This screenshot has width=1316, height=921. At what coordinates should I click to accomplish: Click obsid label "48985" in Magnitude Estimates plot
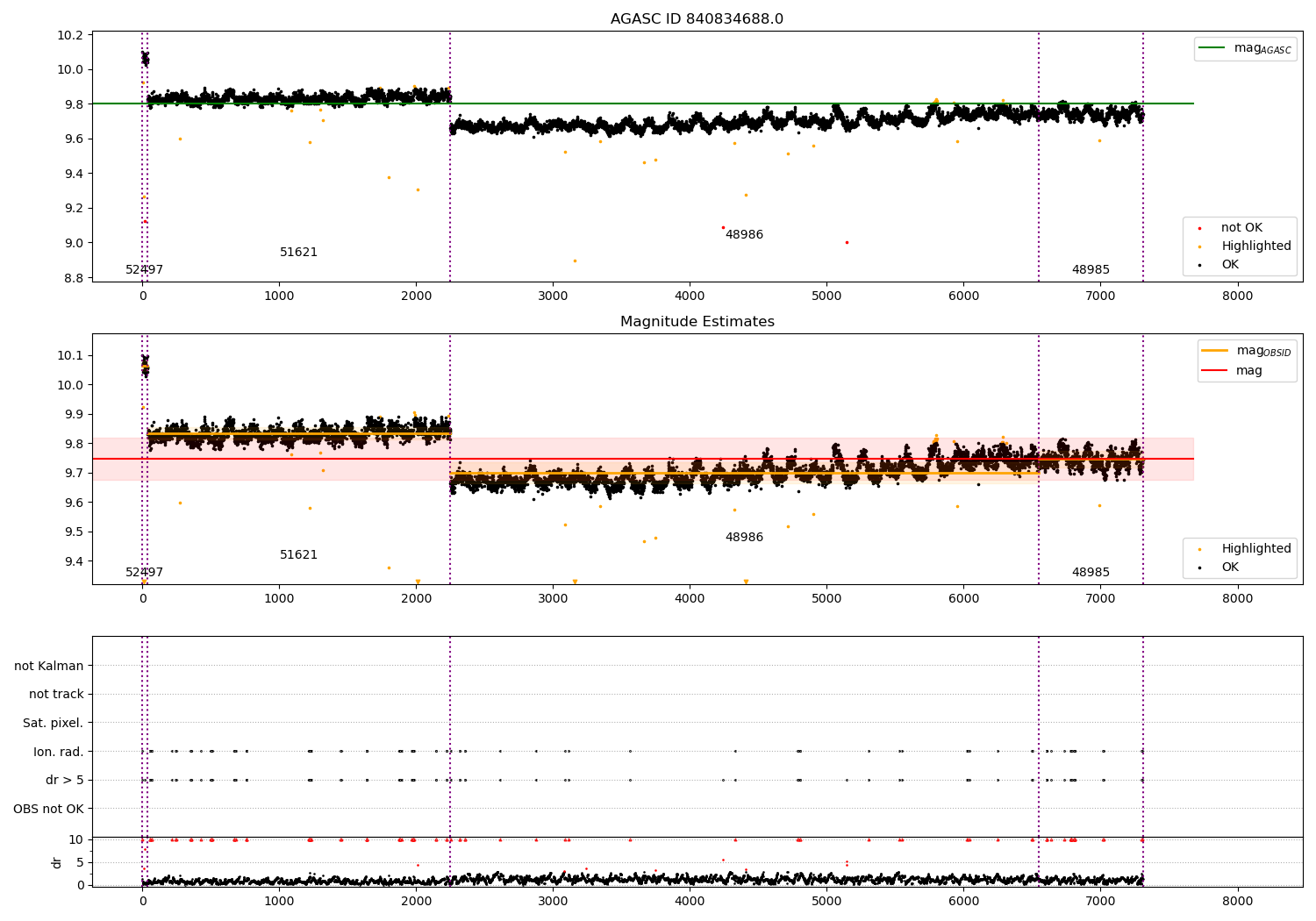click(x=1091, y=573)
